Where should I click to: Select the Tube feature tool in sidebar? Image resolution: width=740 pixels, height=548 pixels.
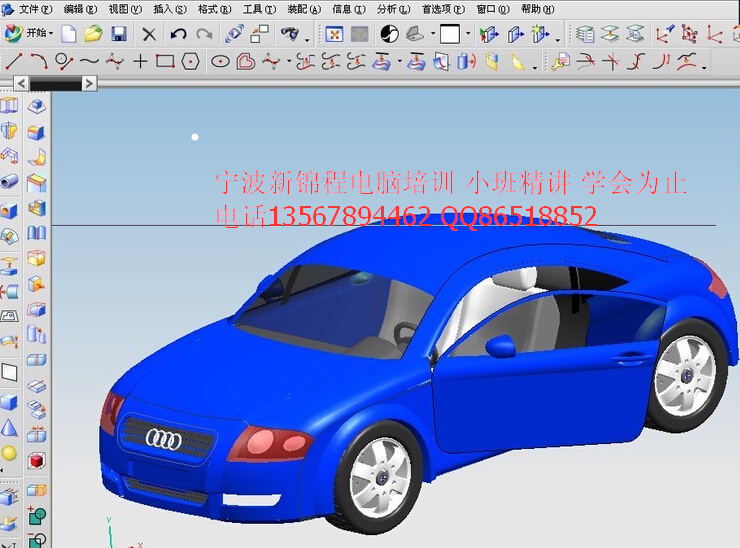click(9, 181)
